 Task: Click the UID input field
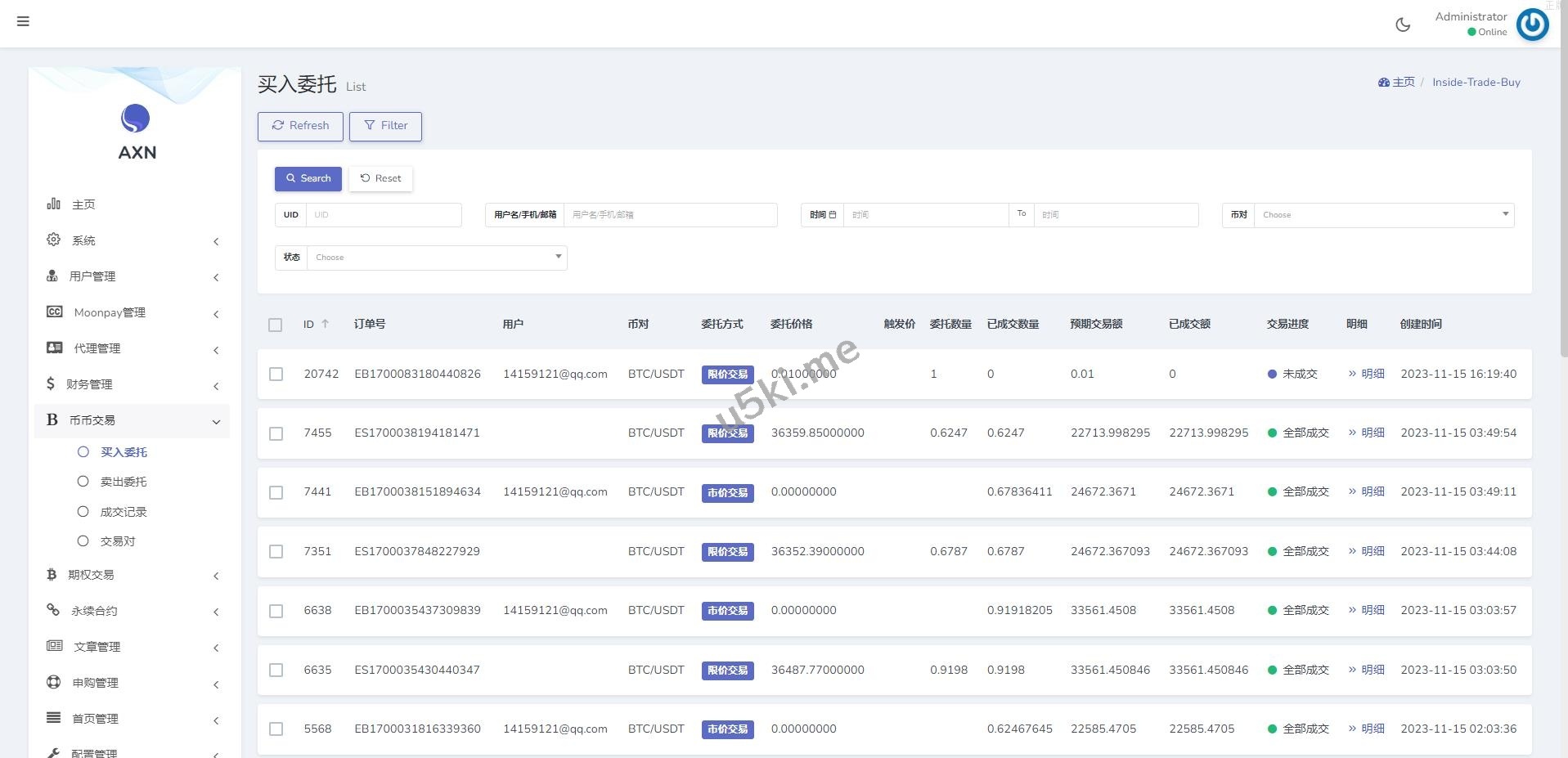coord(383,215)
